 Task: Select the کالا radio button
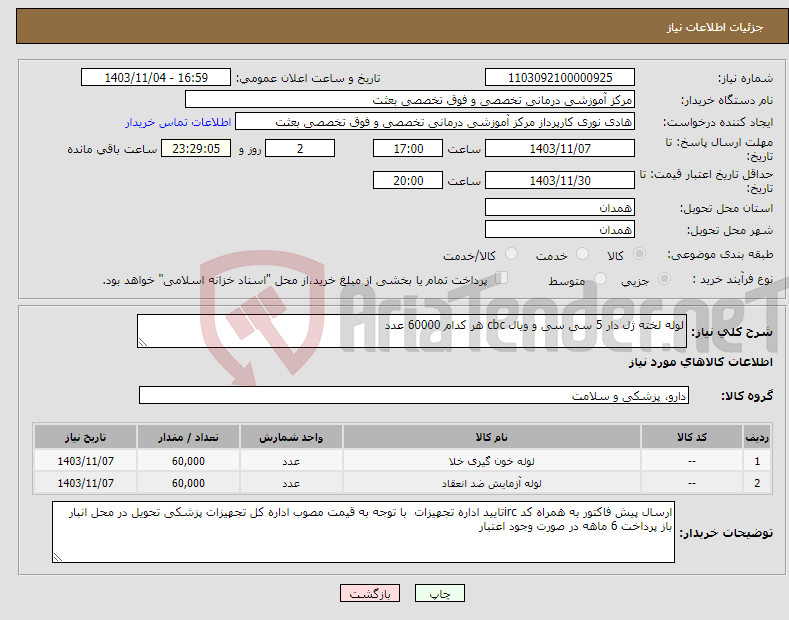point(639,254)
